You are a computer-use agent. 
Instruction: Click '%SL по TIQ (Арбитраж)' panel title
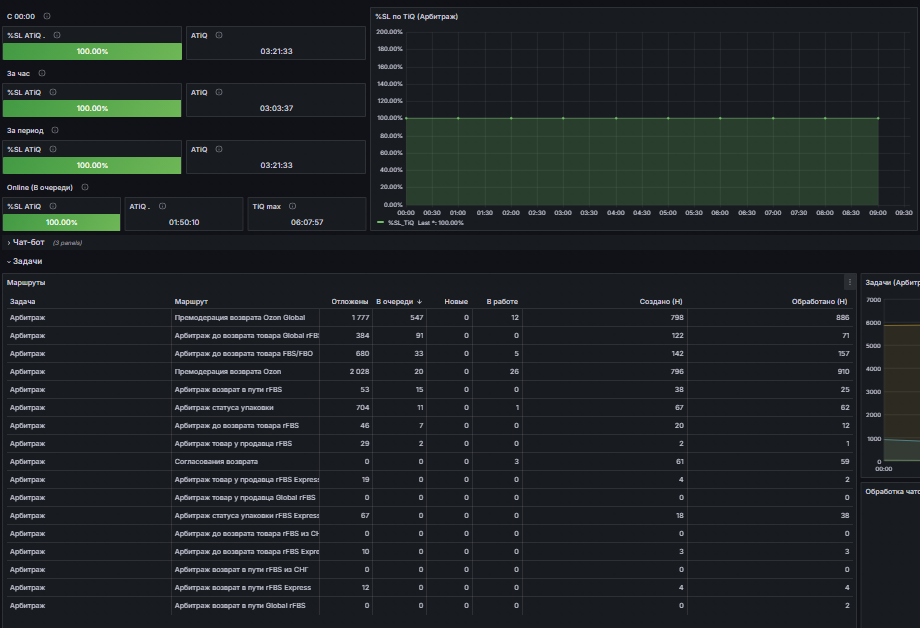[417, 16]
